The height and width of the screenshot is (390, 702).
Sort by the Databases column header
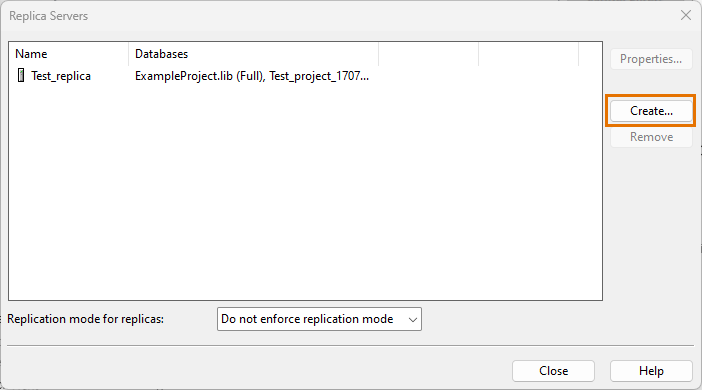pos(254,54)
